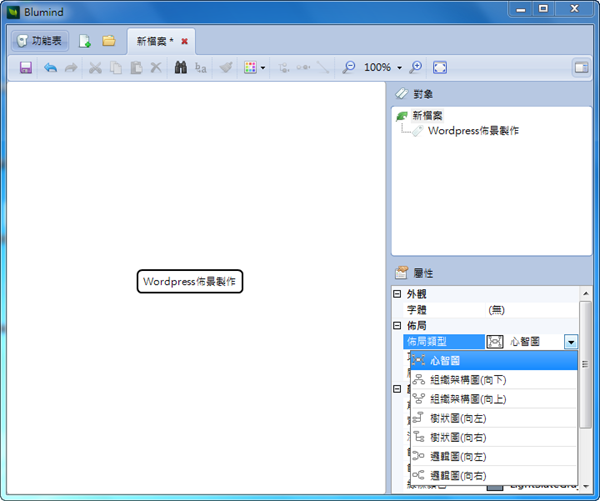Click the color swatch beside LightSlateGray
The image size is (600, 501).
coord(495,487)
